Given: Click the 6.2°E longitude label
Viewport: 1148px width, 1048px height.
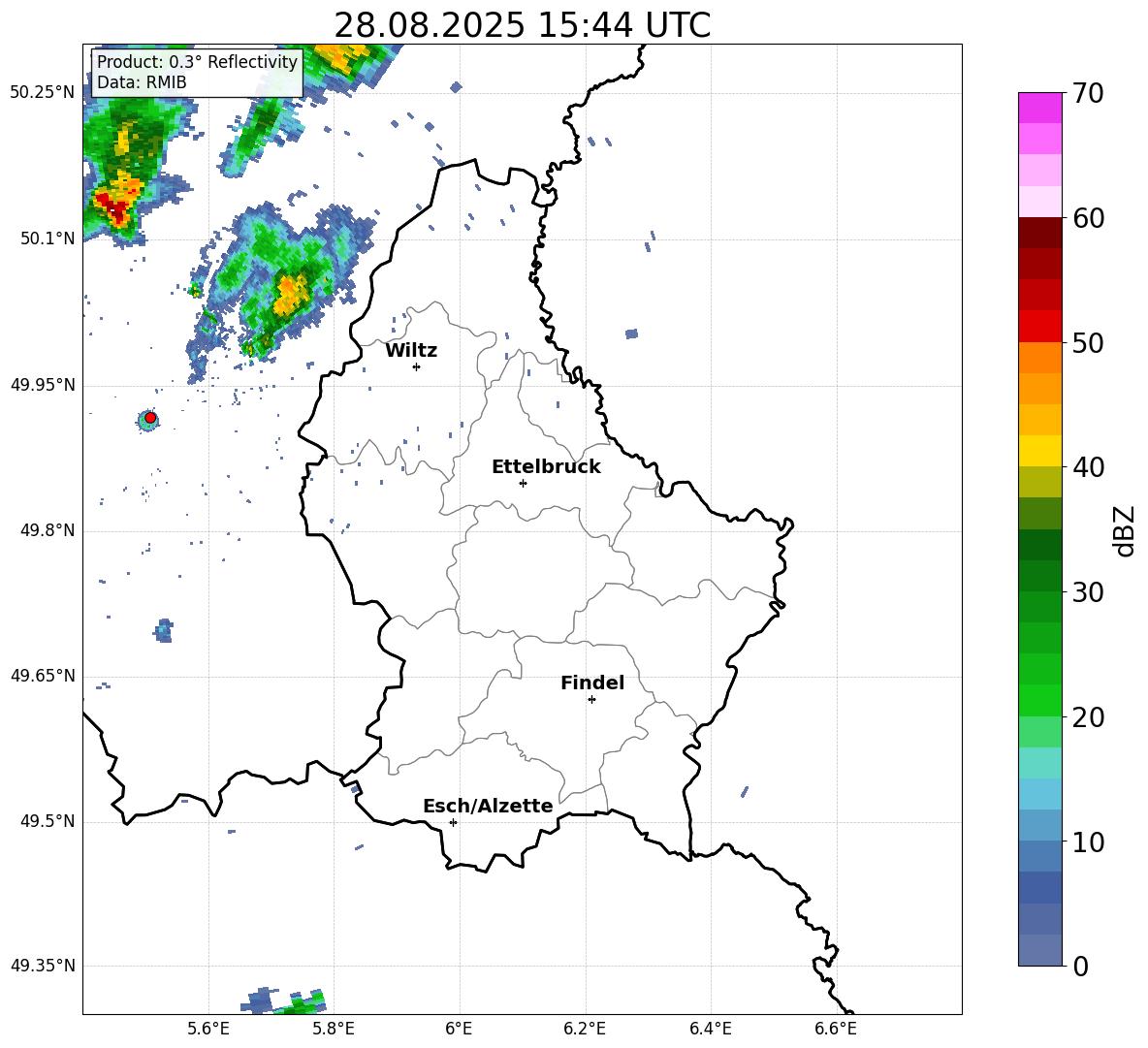Looking at the screenshot, I should click(585, 1029).
